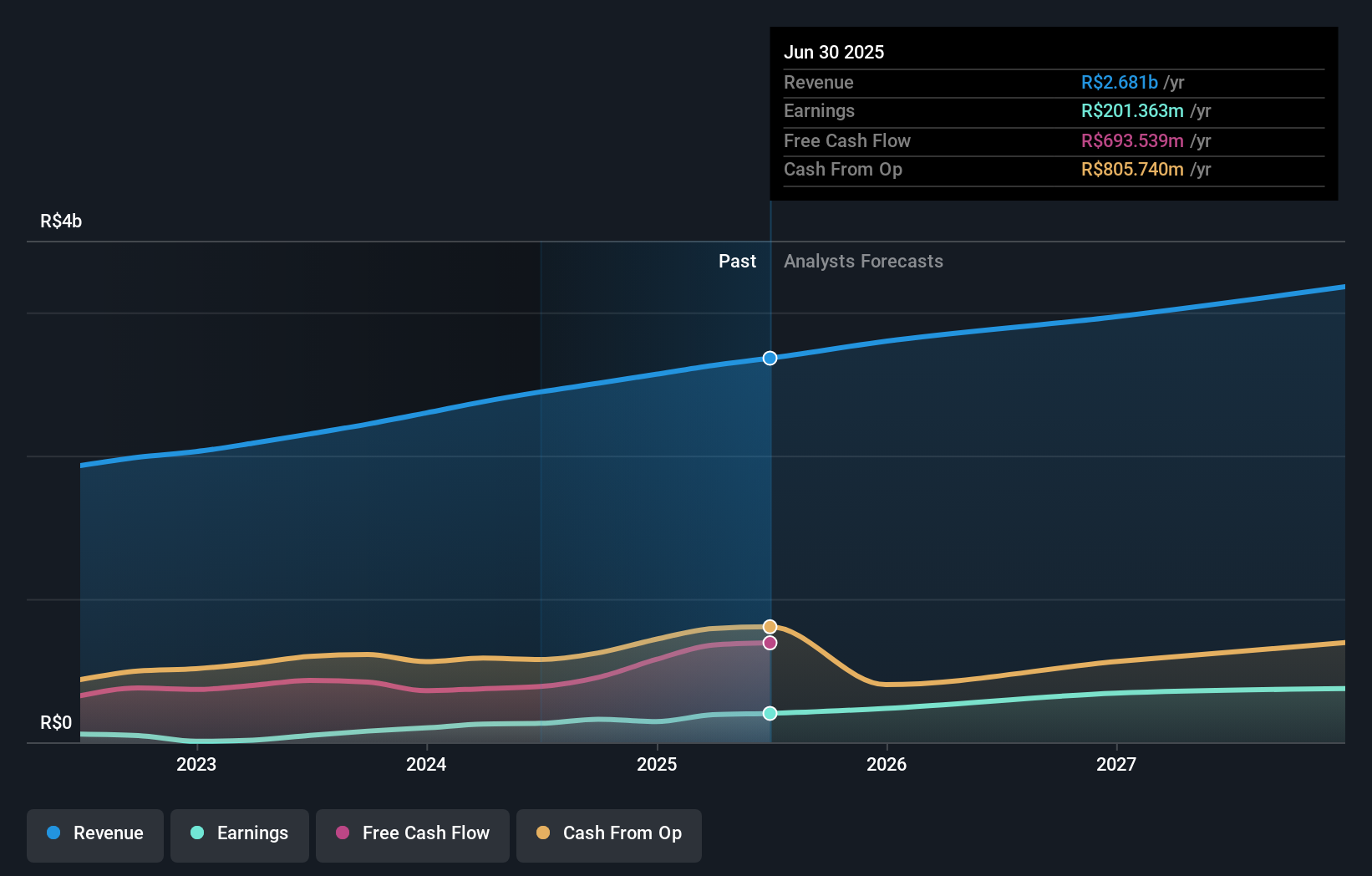The width and height of the screenshot is (1372, 876).
Task: Toggle the Cash From Op legend item
Action: 608,834
